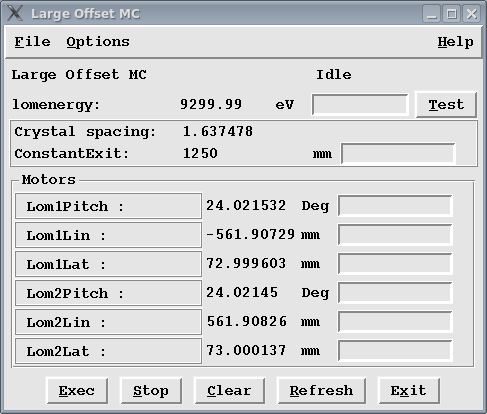Select the lomenergy value 9299.99
This screenshot has height=414, width=487.
click(x=211, y=104)
